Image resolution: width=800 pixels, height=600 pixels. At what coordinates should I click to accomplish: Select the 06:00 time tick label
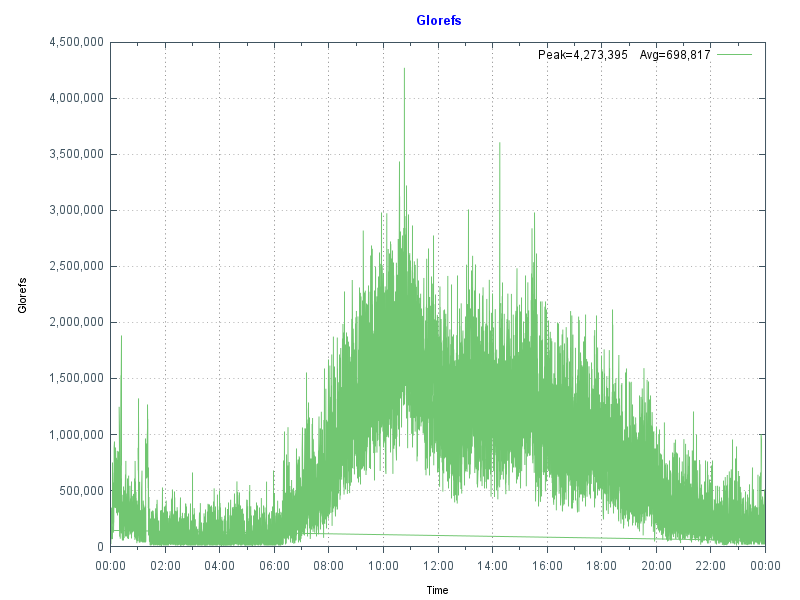click(274, 565)
